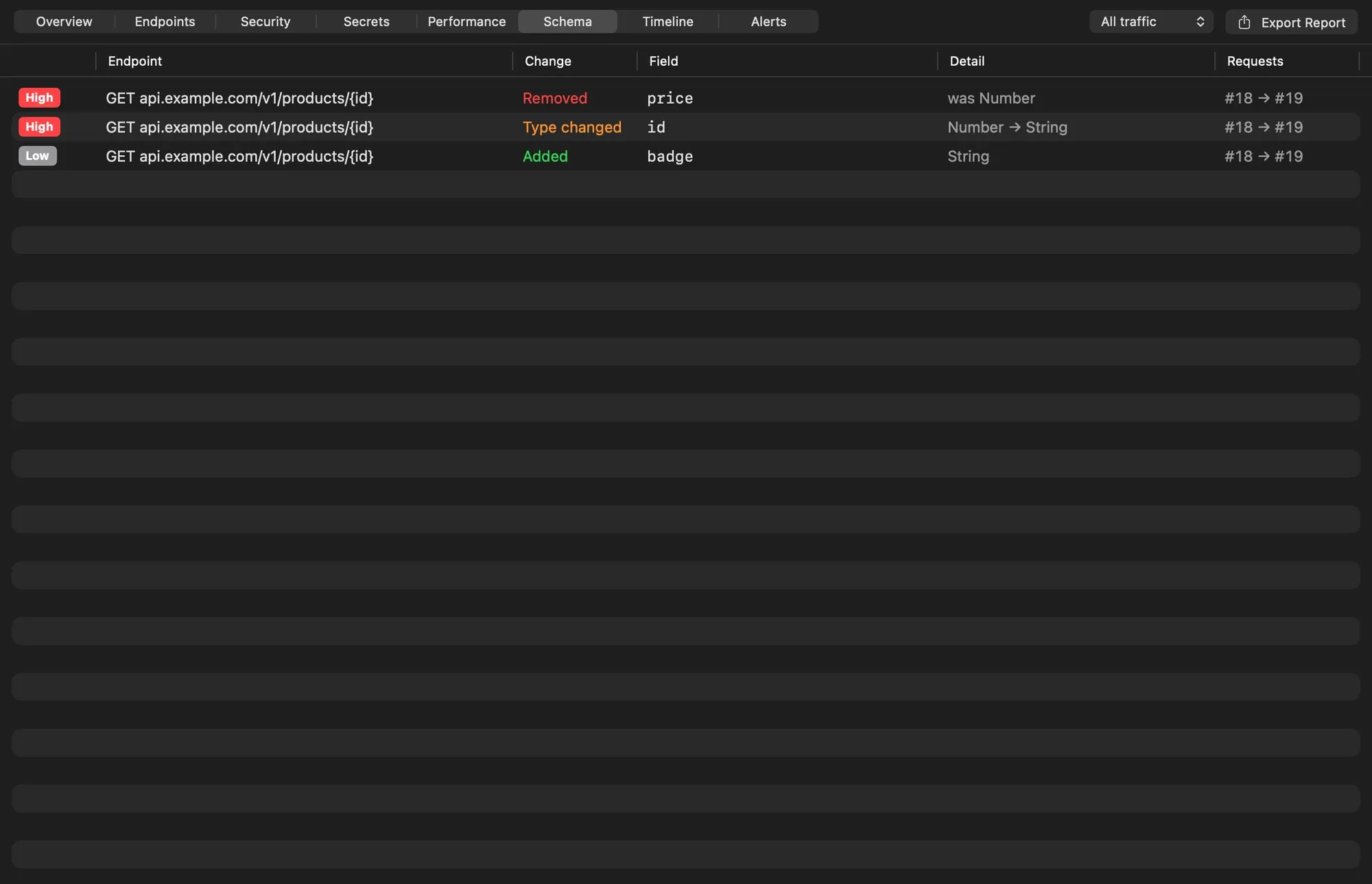Viewport: 1372px width, 884px height.
Task: Select the Removed change label
Action: pos(554,98)
